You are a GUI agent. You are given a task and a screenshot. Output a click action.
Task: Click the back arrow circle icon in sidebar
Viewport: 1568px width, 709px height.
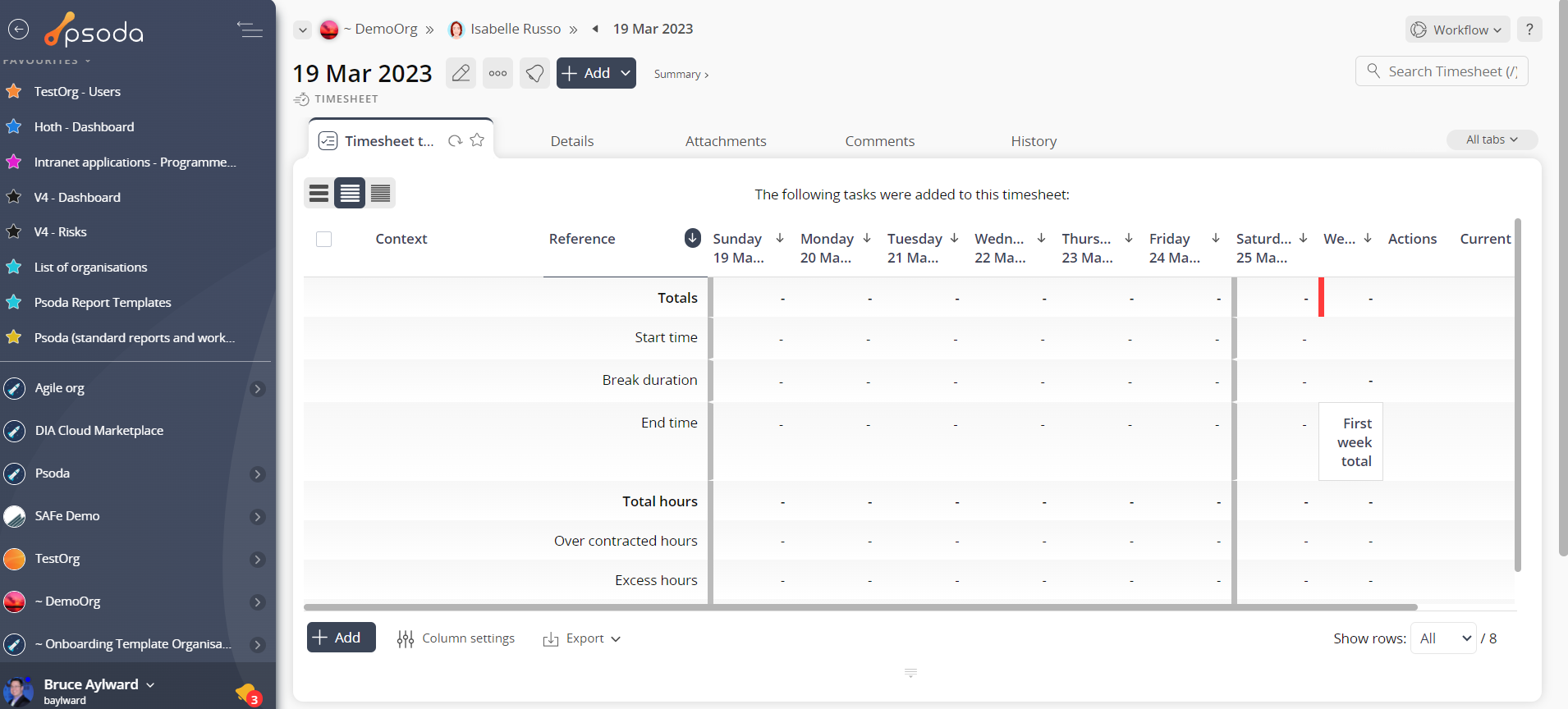click(18, 30)
